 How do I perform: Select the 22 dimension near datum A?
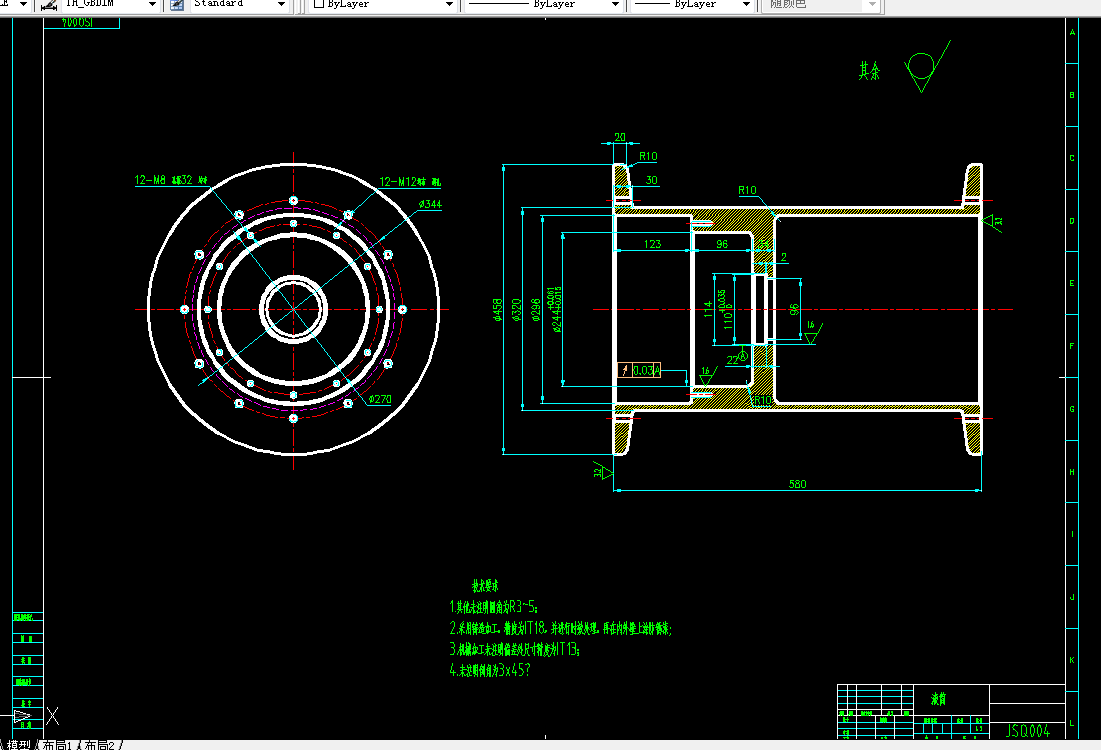(732, 360)
